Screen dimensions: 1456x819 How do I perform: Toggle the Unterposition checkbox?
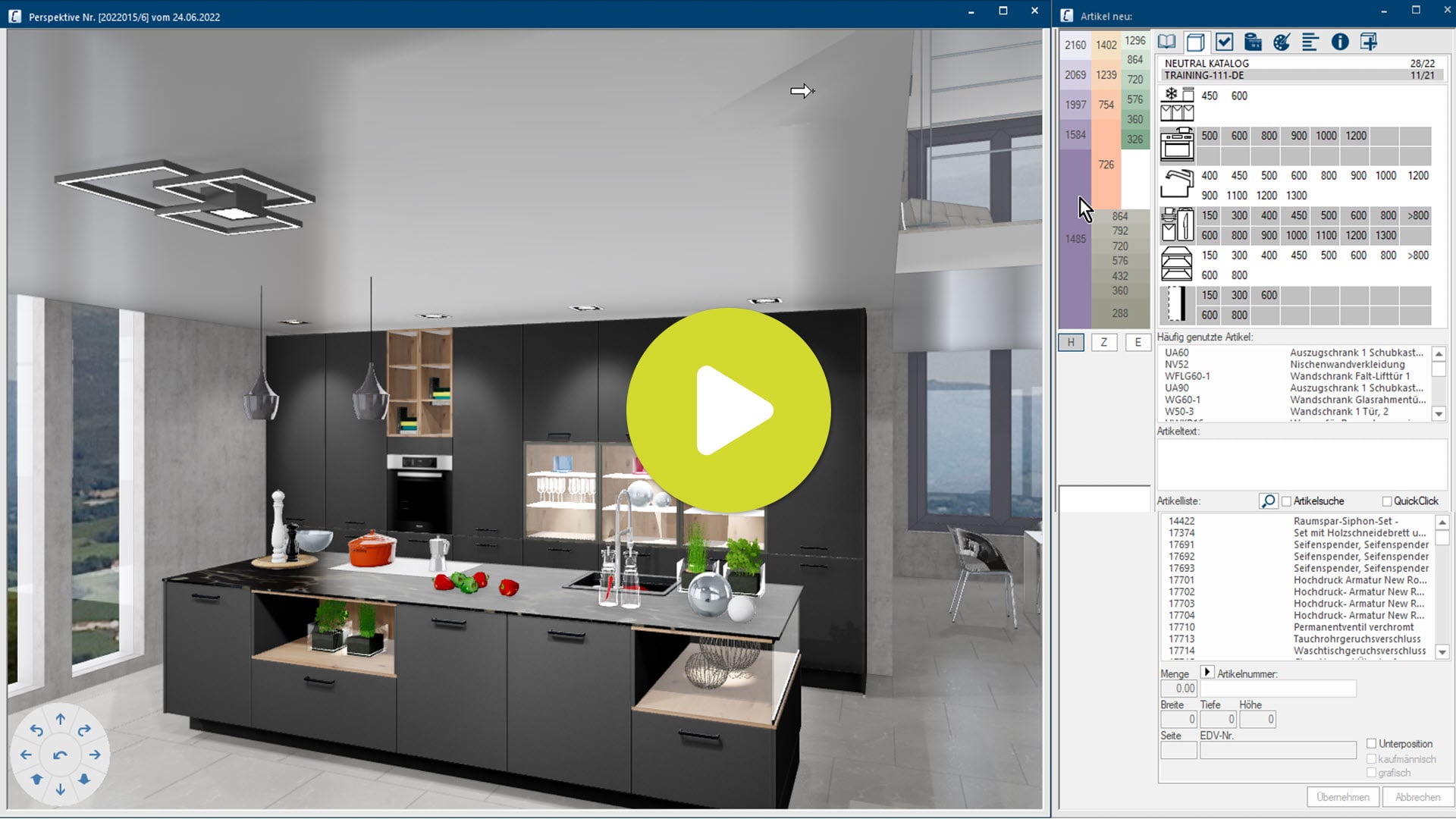pyautogui.click(x=1371, y=744)
